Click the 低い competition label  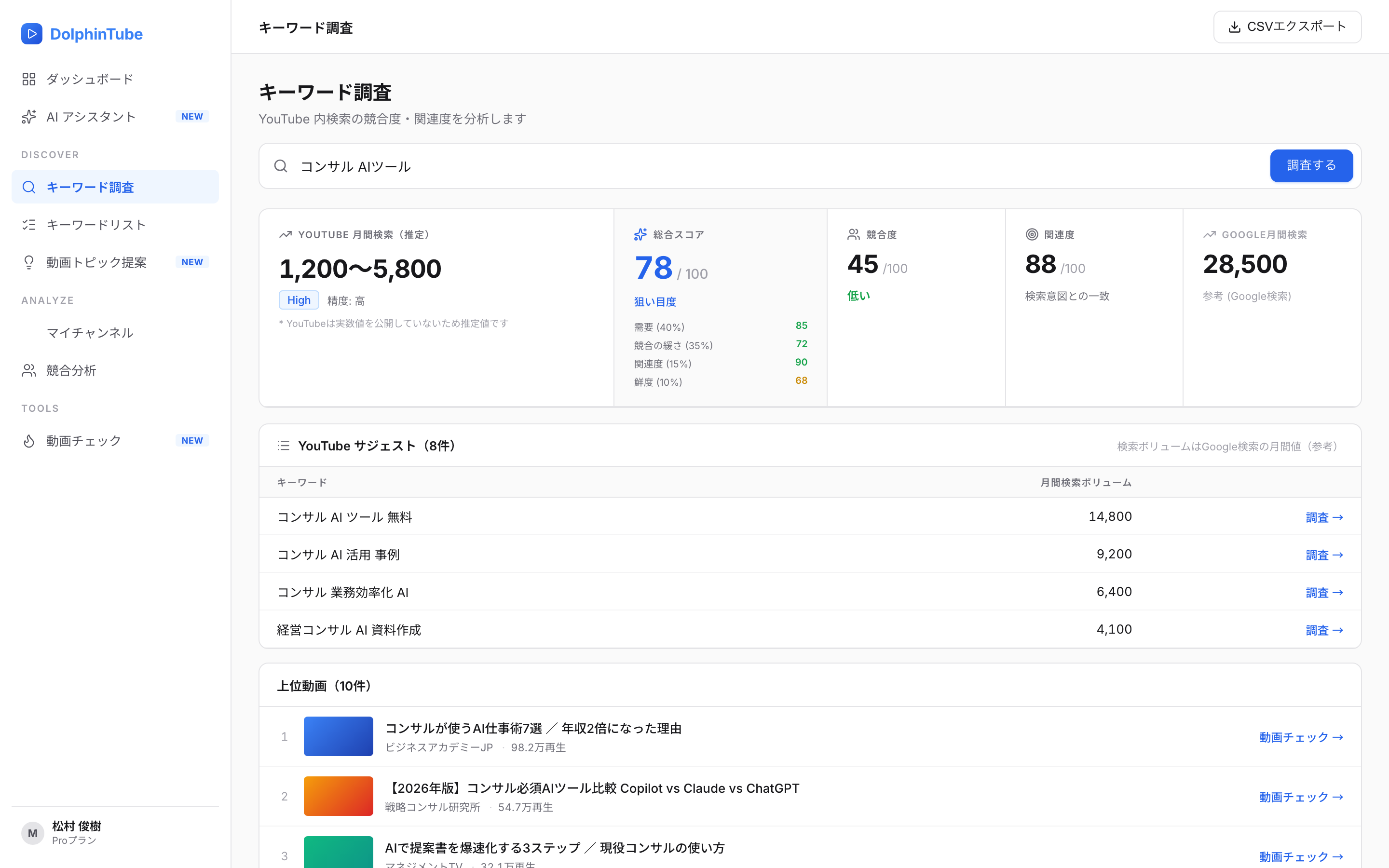click(858, 295)
